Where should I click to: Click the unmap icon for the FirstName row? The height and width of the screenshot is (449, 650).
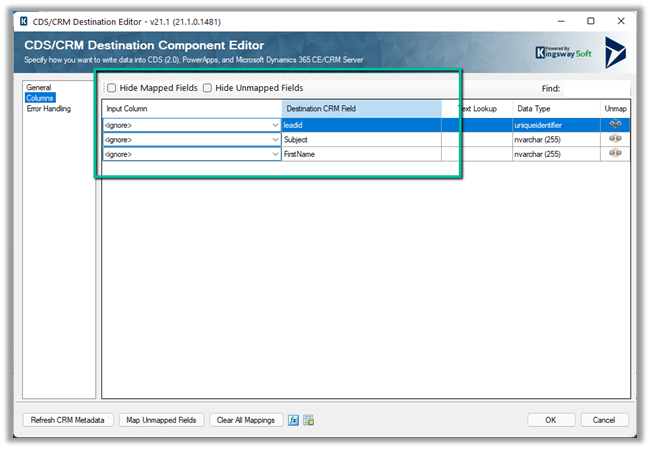(615, 154)
